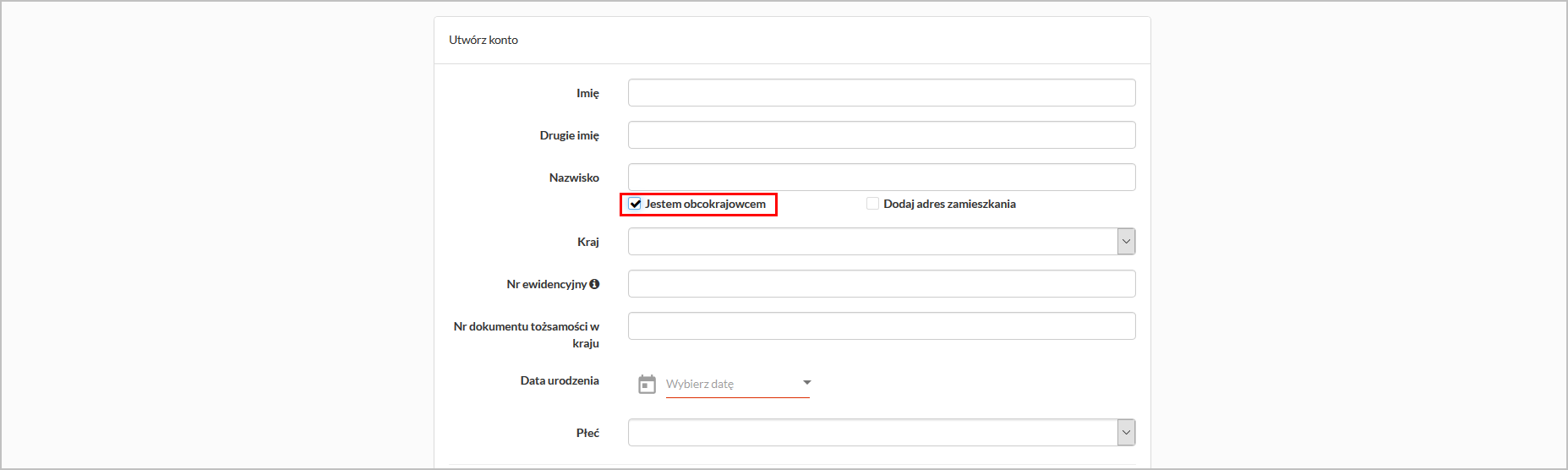
Task: Click the Data urodzenia label
Action: tap(560, 380)
